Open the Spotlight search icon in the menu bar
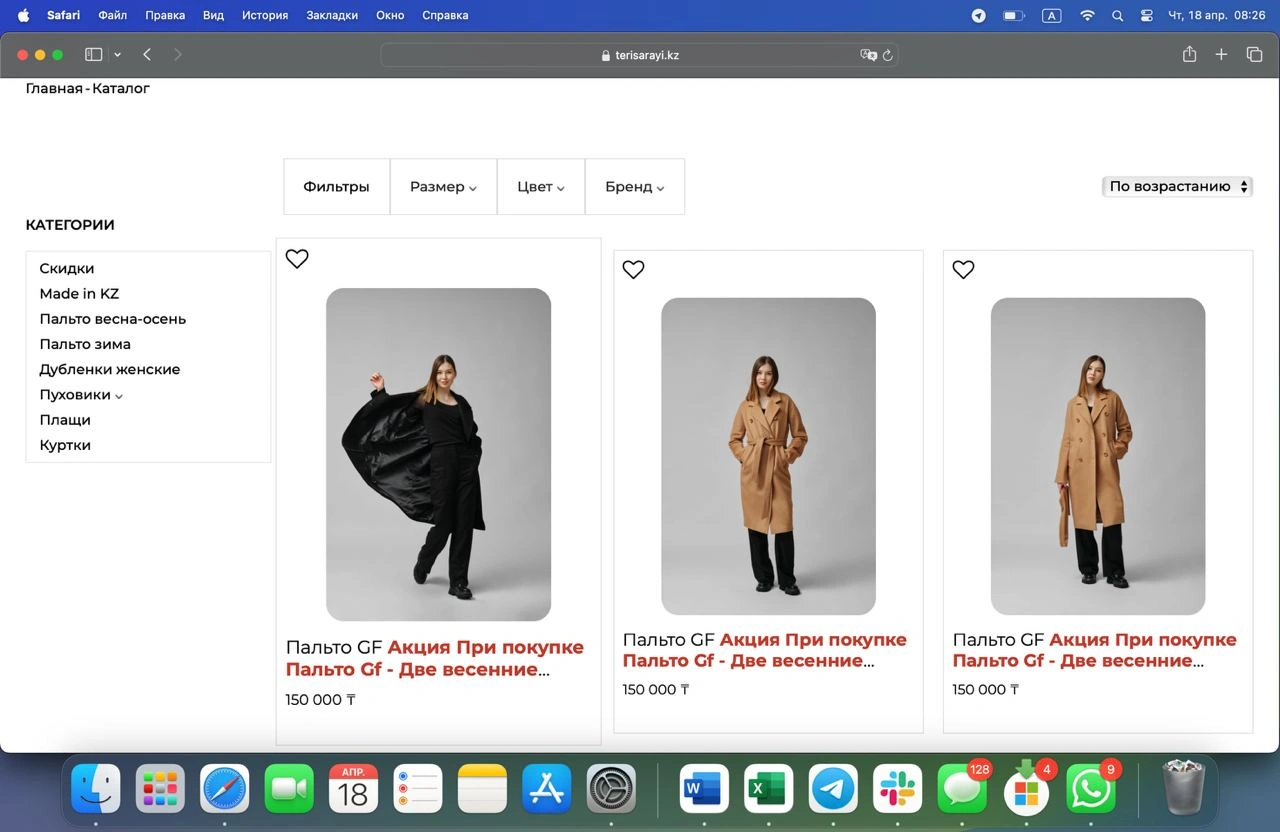 [1117, 16]
